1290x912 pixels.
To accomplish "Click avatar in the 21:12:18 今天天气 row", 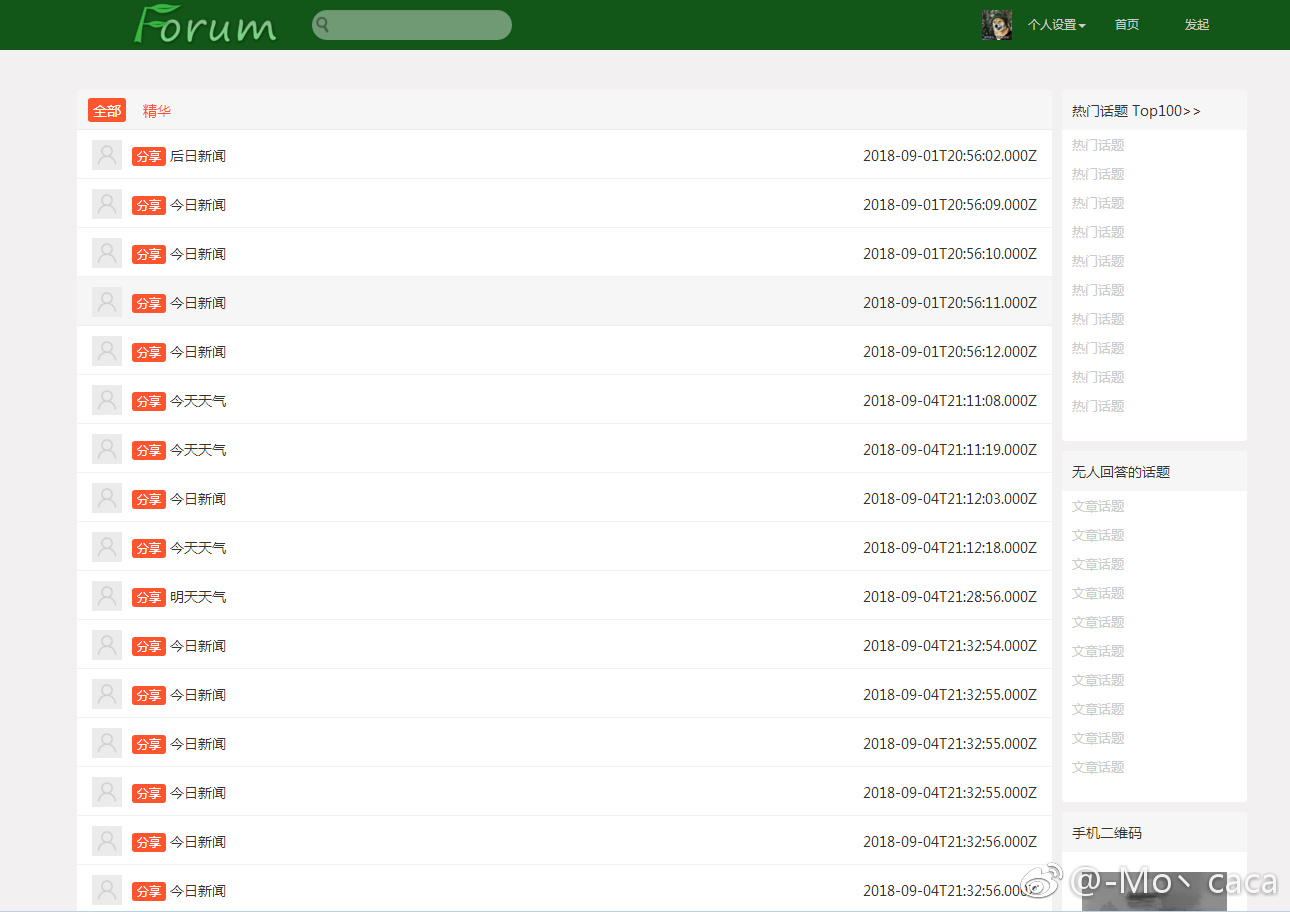I will click(x=107, y=547).
